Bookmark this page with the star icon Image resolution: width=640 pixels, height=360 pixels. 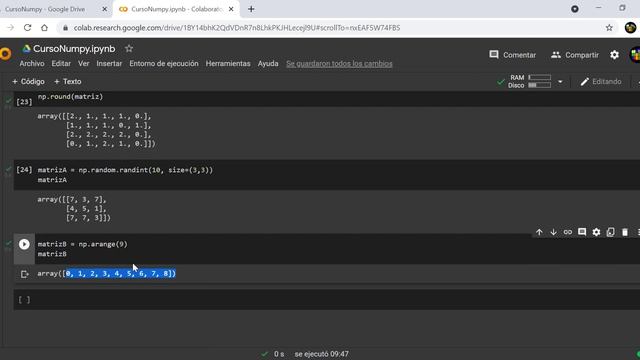pyautogui.click(x=609, y=28)
